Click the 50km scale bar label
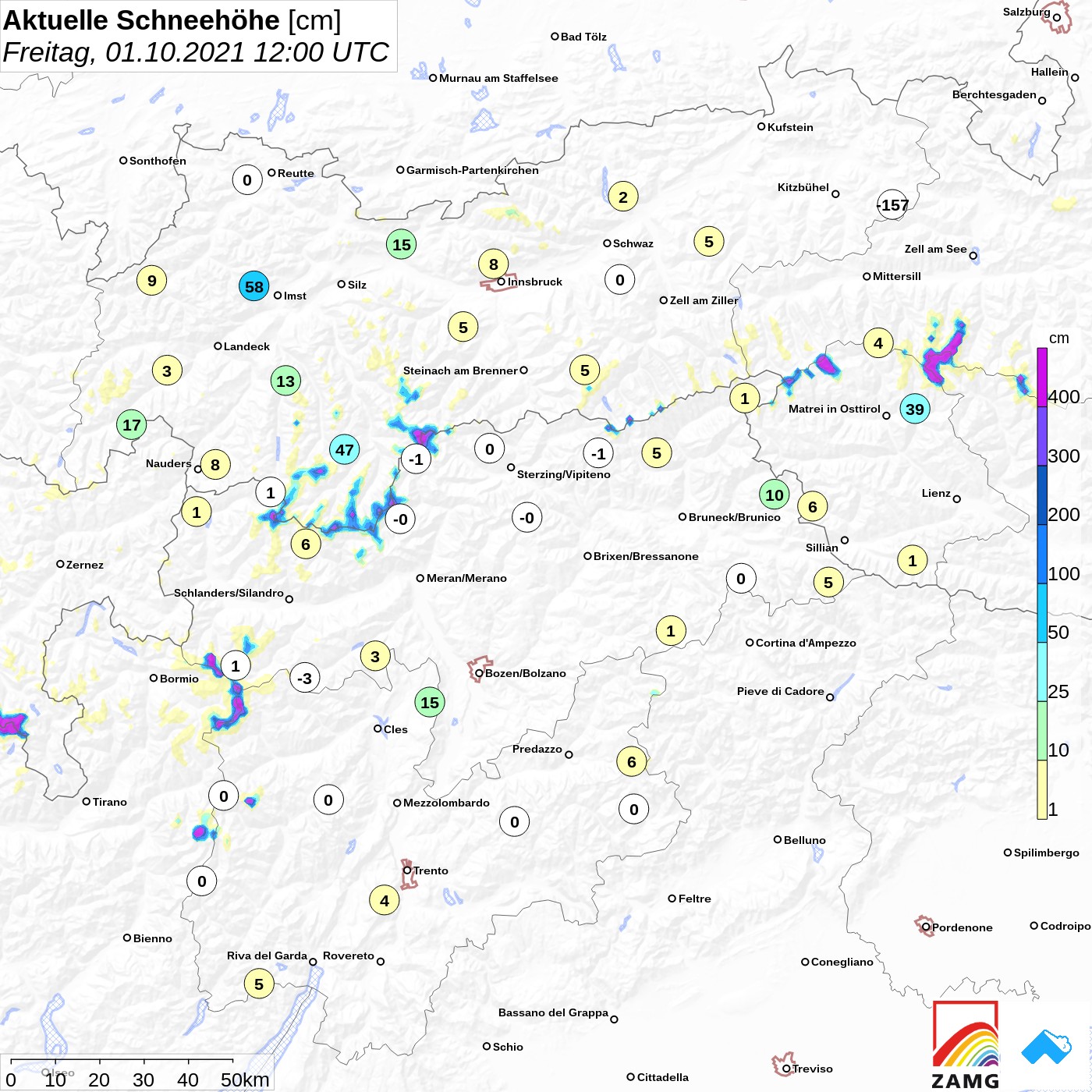The width and height of the screenshot is (1092, 1092). point(245,1080)
